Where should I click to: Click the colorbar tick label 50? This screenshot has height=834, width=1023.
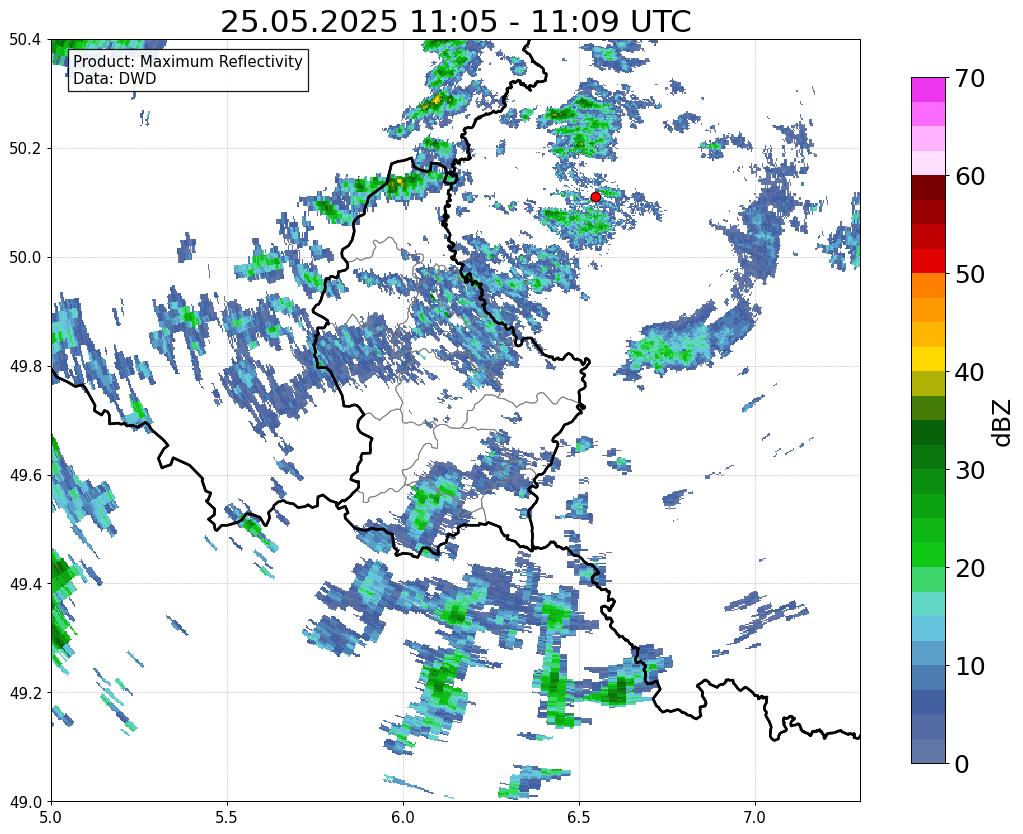point(968,274)
